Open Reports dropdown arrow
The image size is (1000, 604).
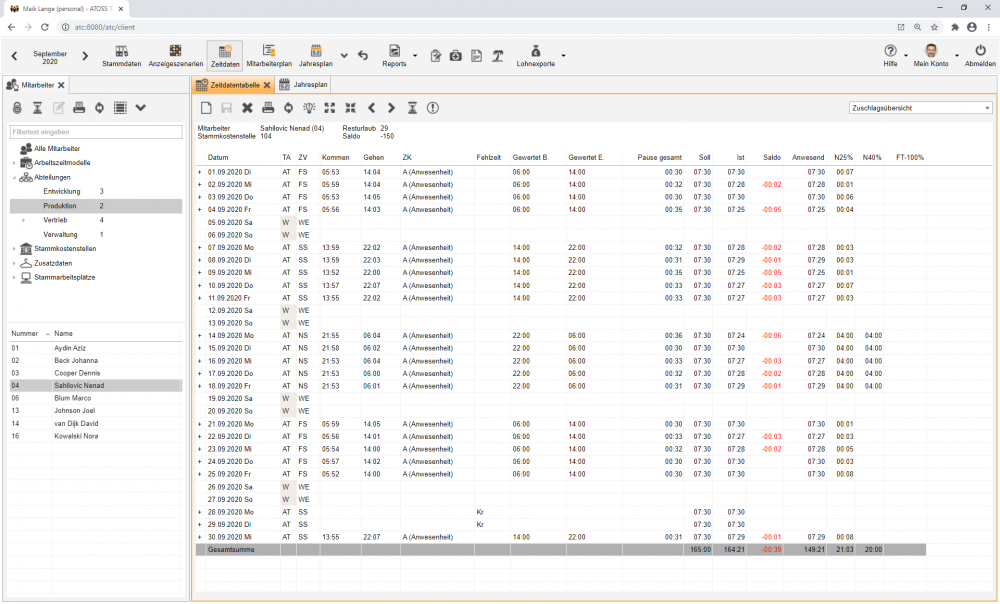415,56
